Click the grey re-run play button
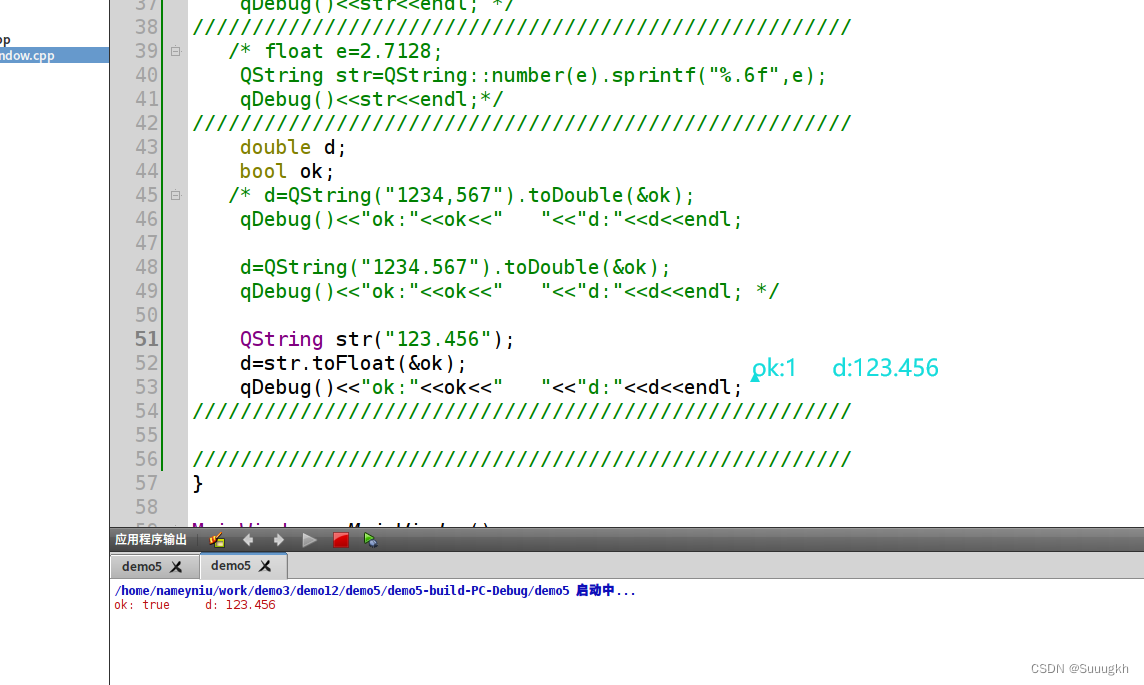 309,540
